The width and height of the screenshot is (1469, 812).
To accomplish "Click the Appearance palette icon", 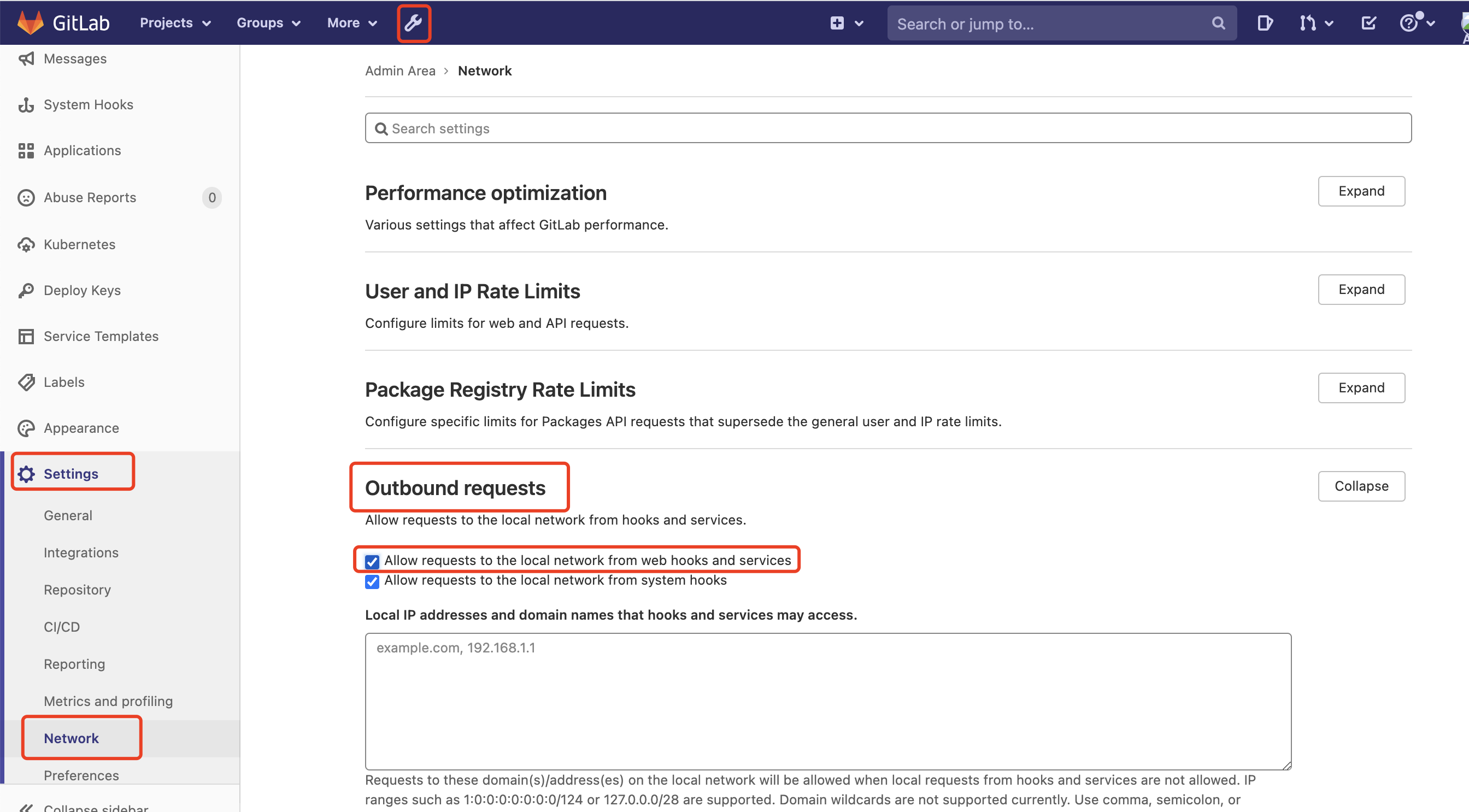I will coord(26,428).
